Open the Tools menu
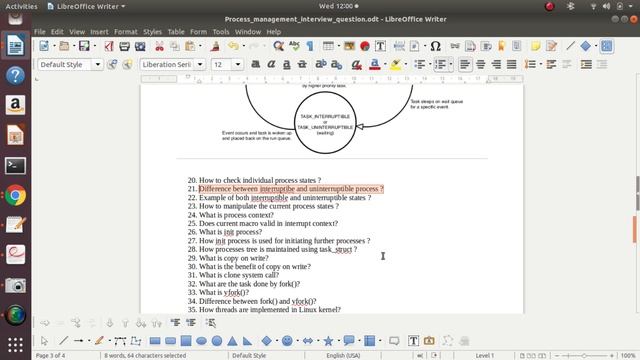Viewport: 640px width, 360px height. tap(221, 32)
